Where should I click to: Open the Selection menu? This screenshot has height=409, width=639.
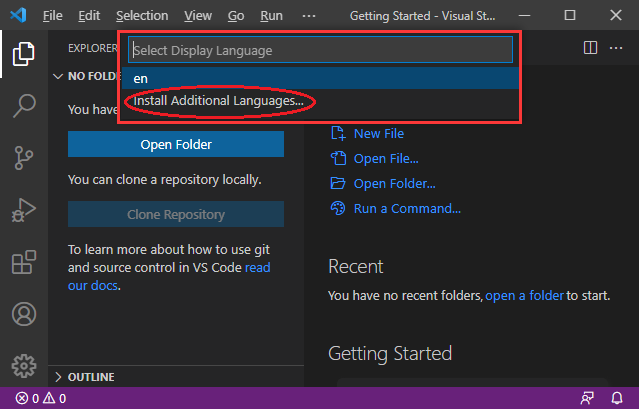(x=142, y=16)
